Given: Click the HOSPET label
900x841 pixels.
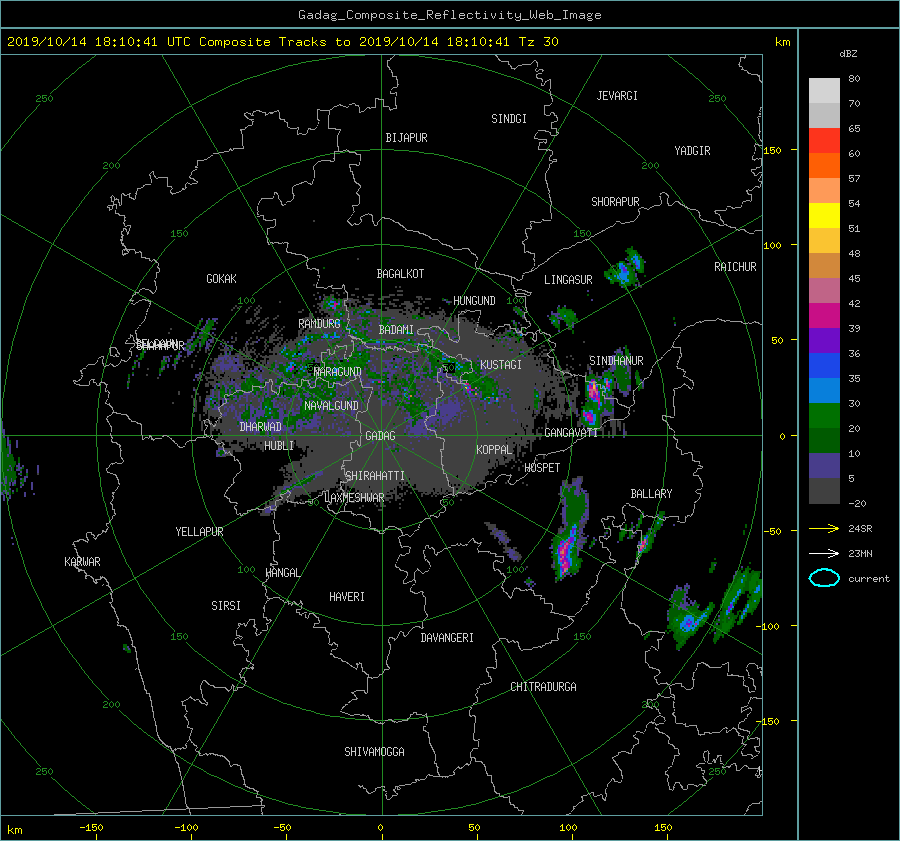Looking at the screenshot, I should coord(542,468).
